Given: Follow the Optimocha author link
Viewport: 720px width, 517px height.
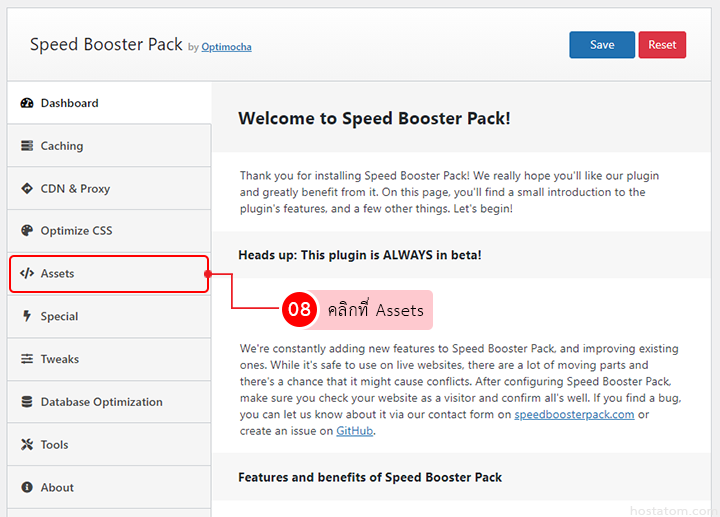Looking at the screenshot, I should [x=226, y=46].
